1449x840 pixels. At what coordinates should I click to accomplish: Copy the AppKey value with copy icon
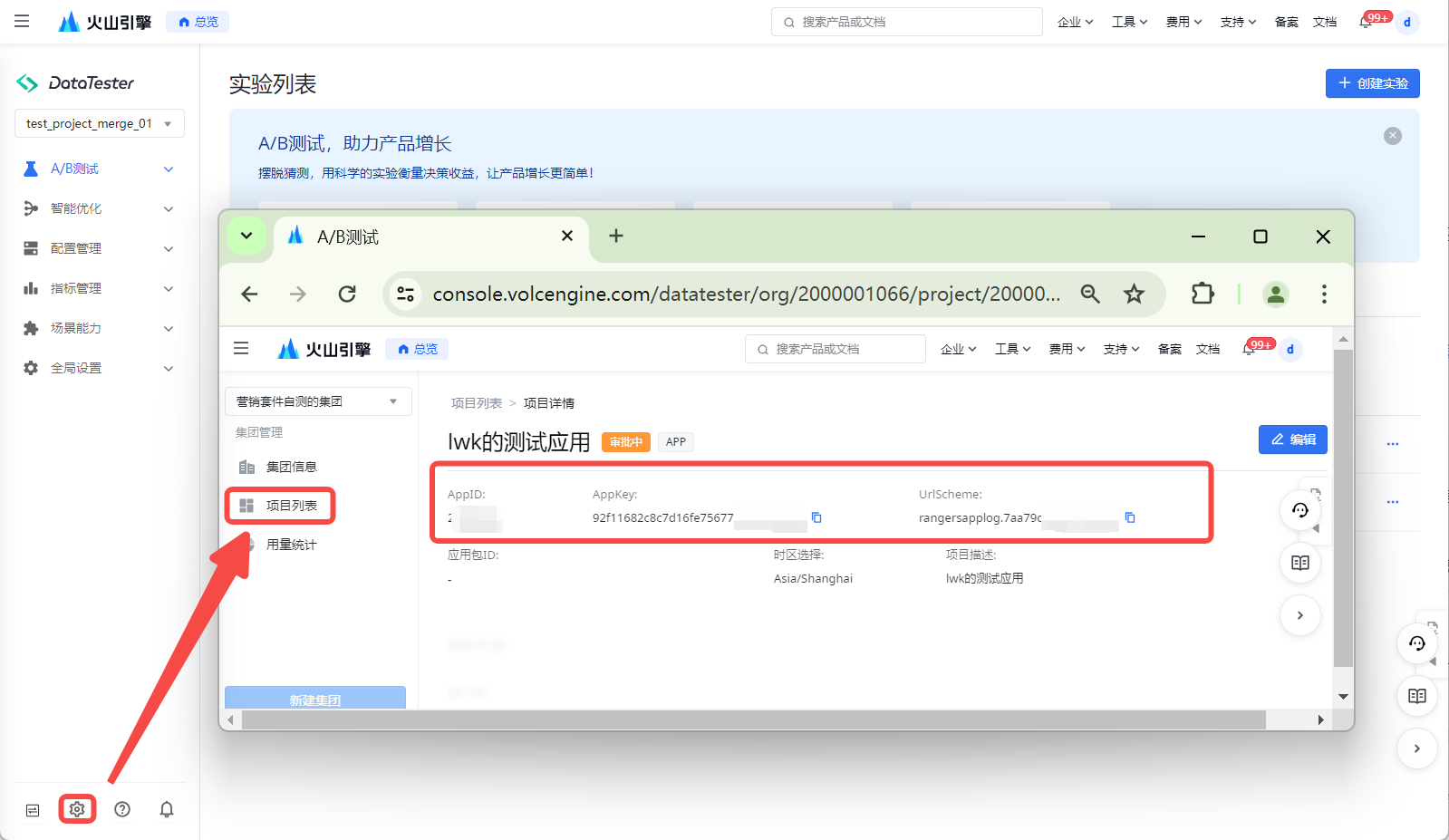pos(816,517)
